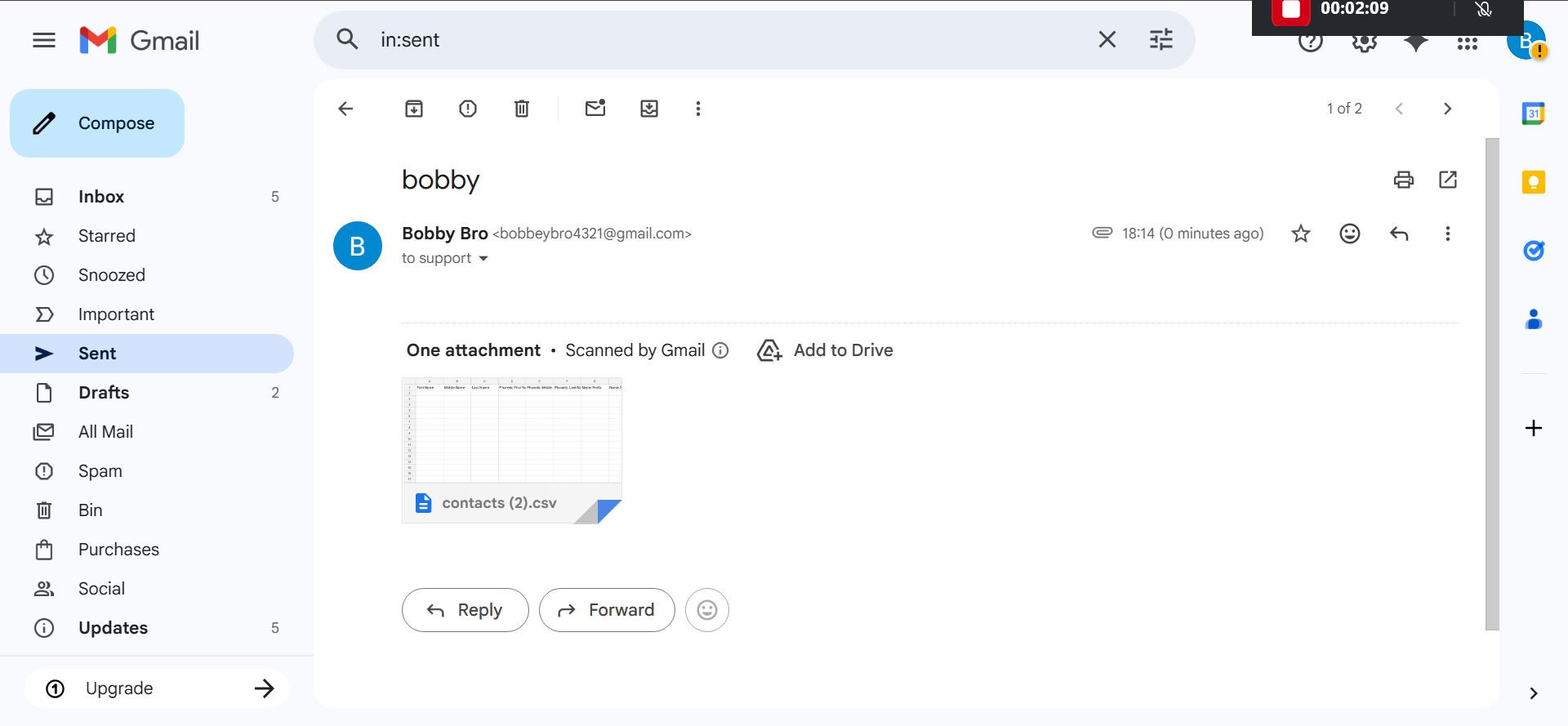Go to the newer conversation arrow
The image size is (1568, 726).
click(1399, 109)
